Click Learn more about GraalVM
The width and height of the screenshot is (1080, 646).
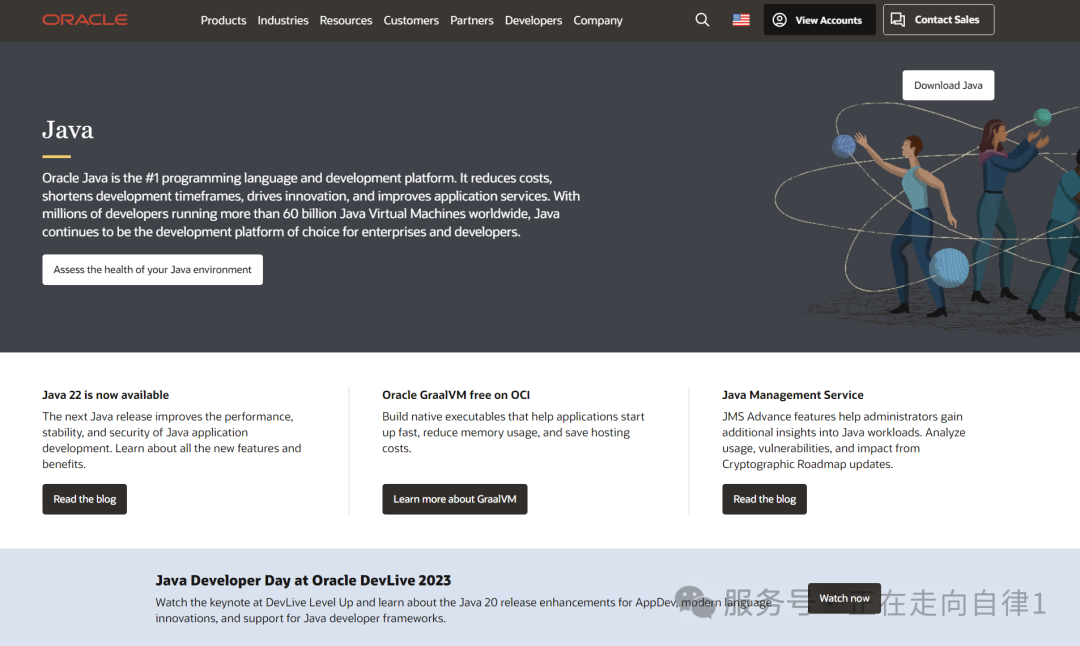click(x=455, y=499)
